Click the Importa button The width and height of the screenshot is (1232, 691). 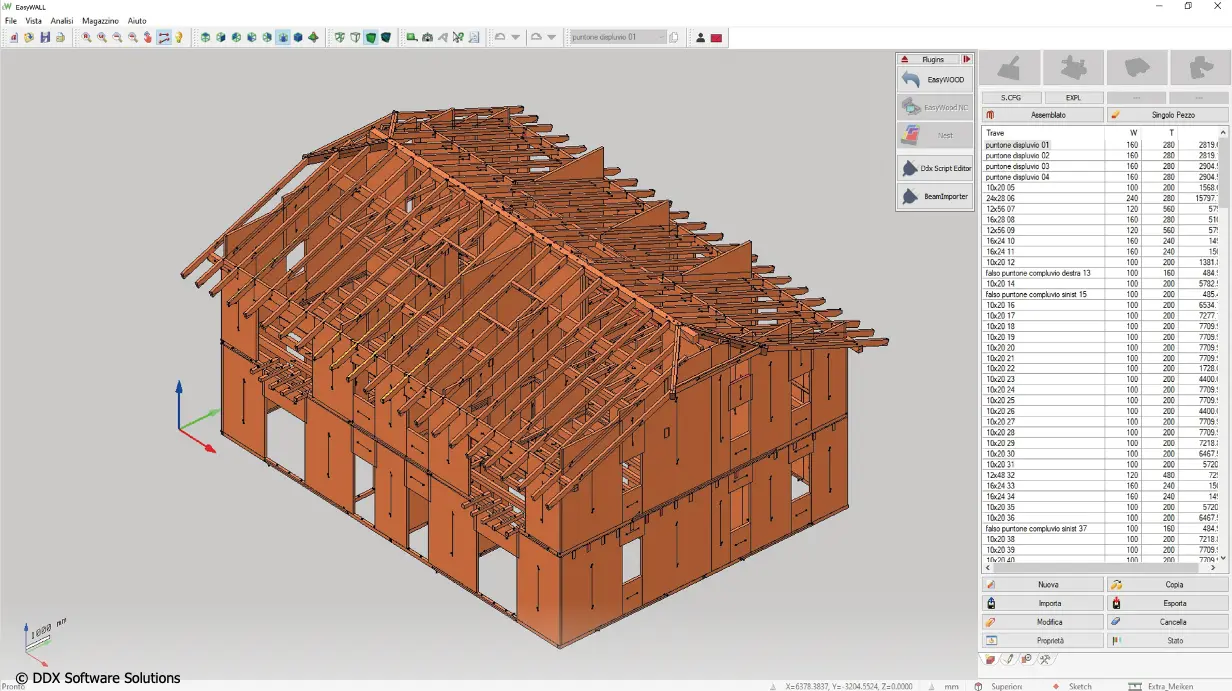tap(1043, 603)
